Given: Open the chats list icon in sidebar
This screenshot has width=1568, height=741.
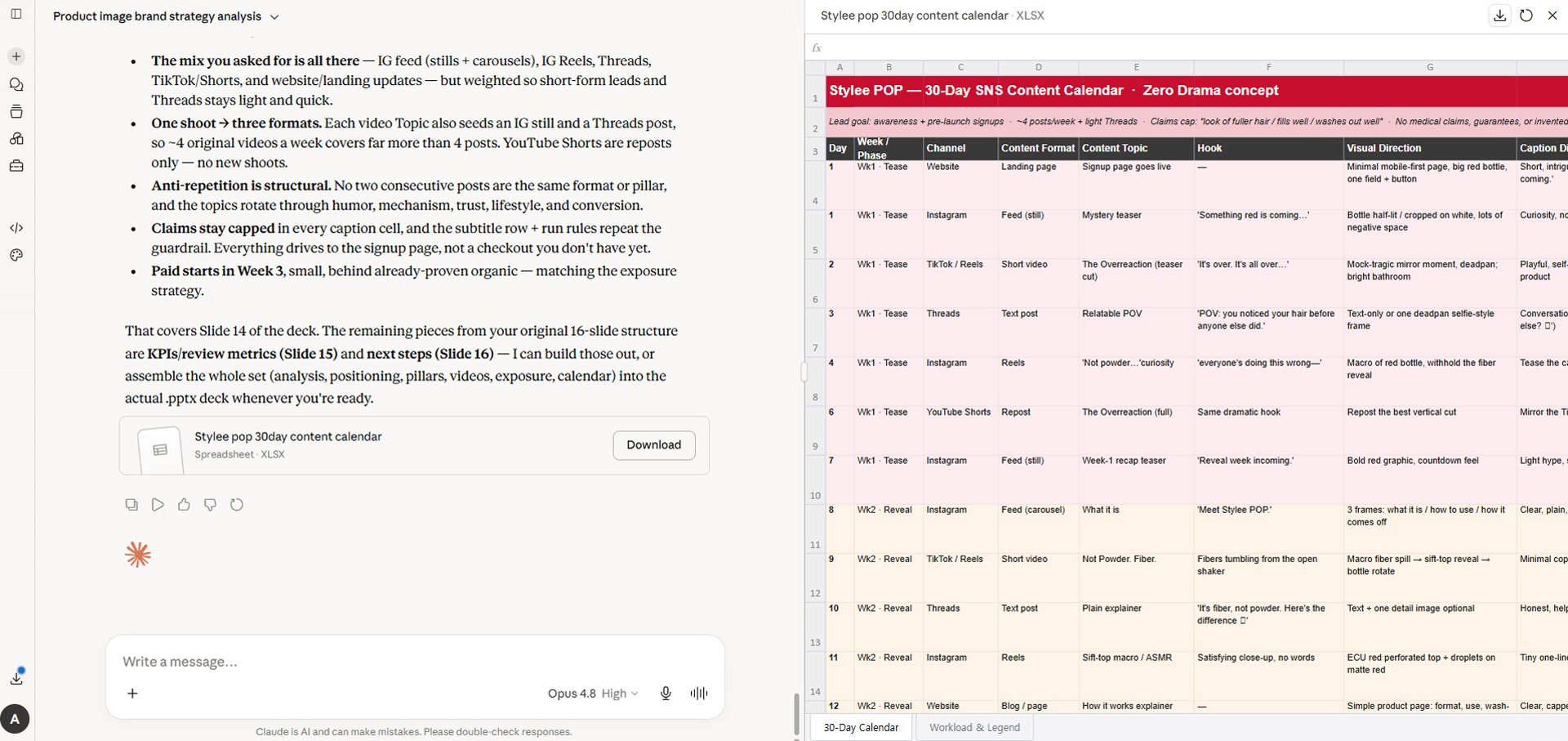Looking at the screenshot, I should click(16, 84).
